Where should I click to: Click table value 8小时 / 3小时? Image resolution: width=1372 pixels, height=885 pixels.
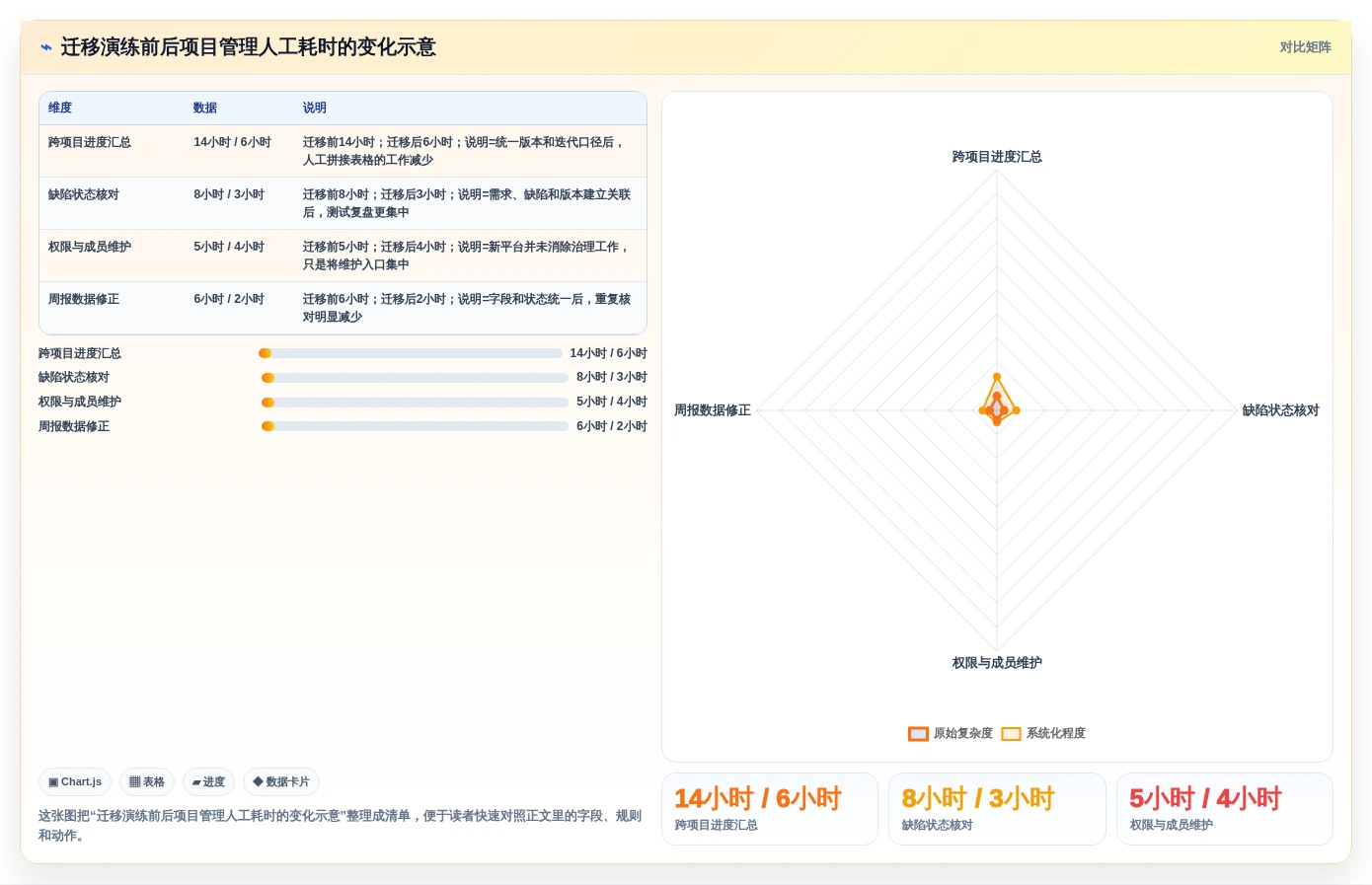229,194
